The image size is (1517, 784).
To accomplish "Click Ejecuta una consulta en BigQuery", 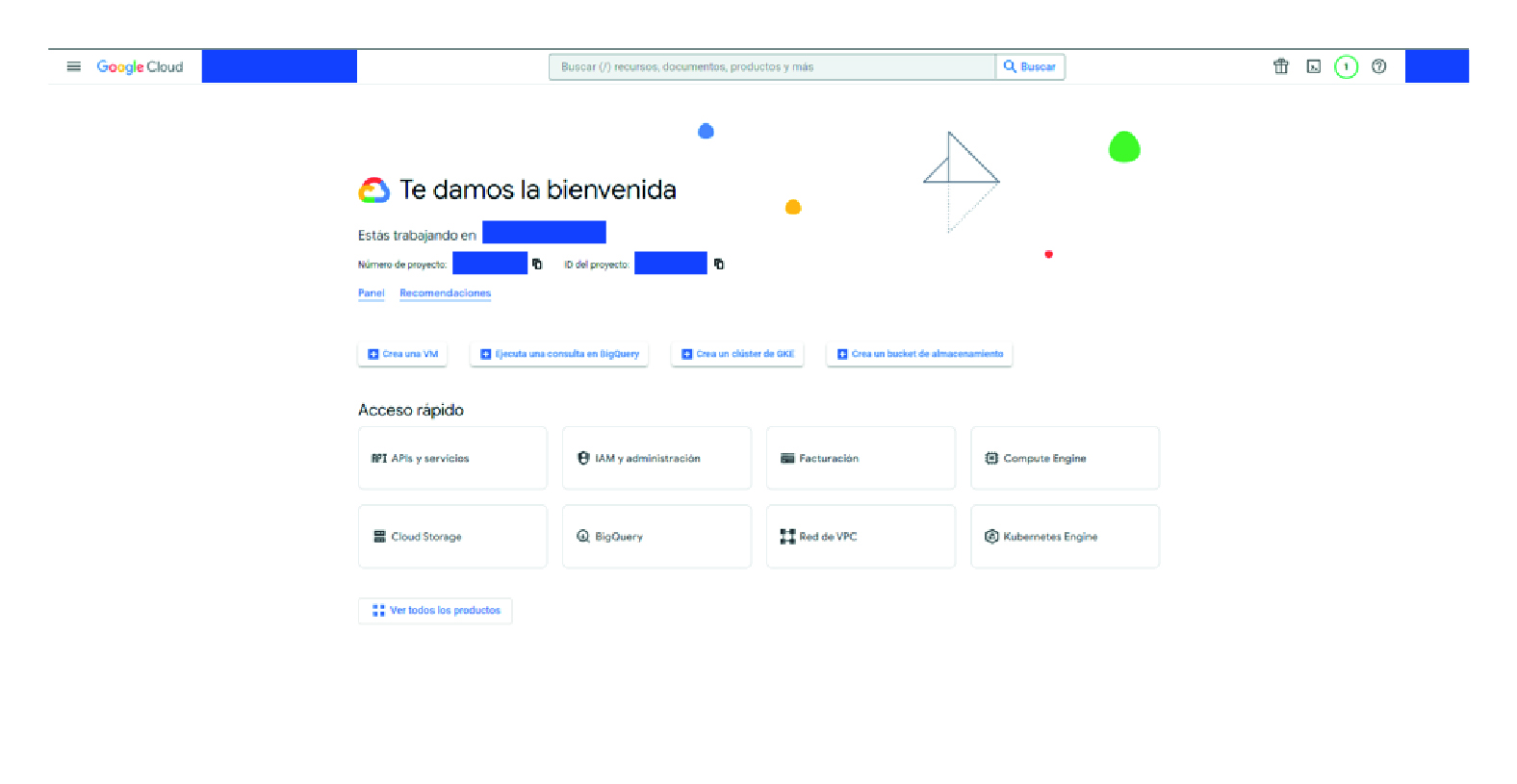I will coord(559,354).
